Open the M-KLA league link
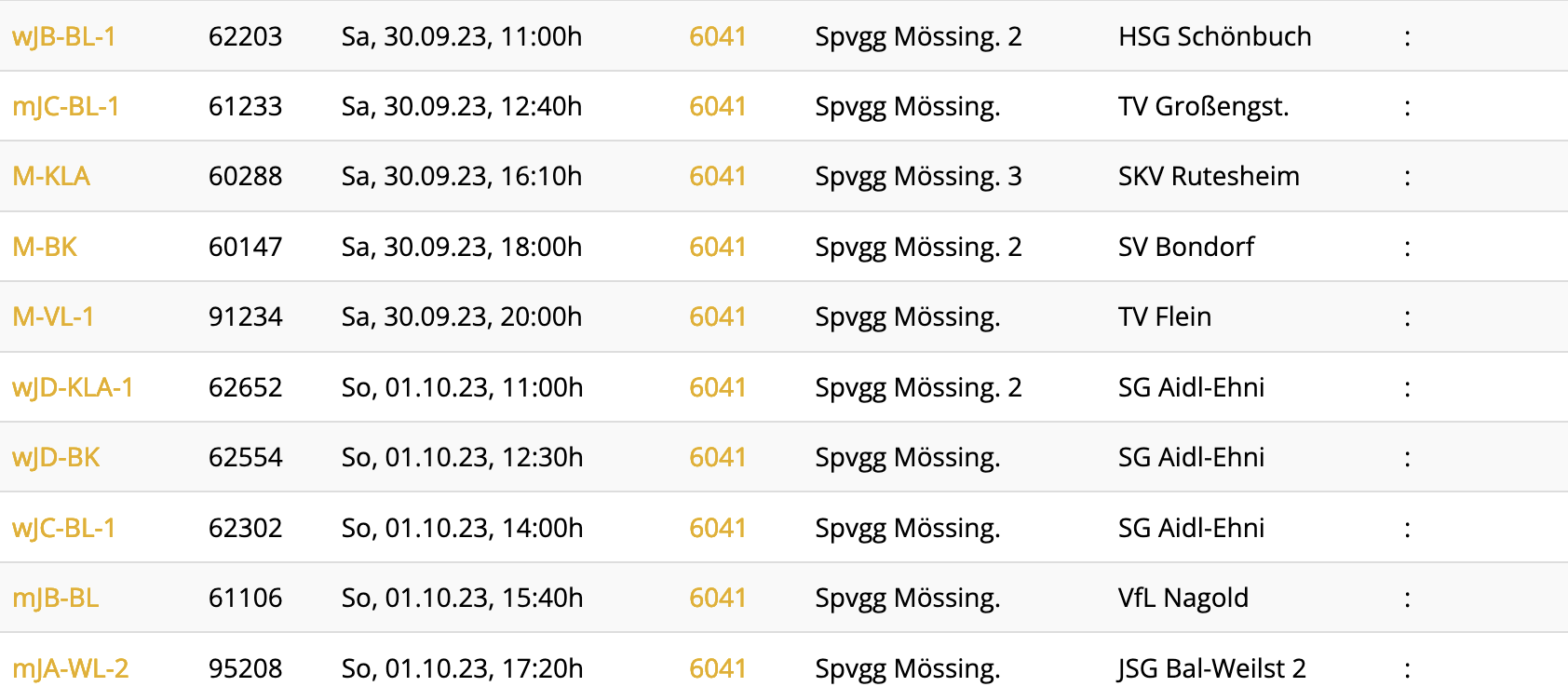The height and width of the screenshot is (700, 1568). (x=51, y=177)
